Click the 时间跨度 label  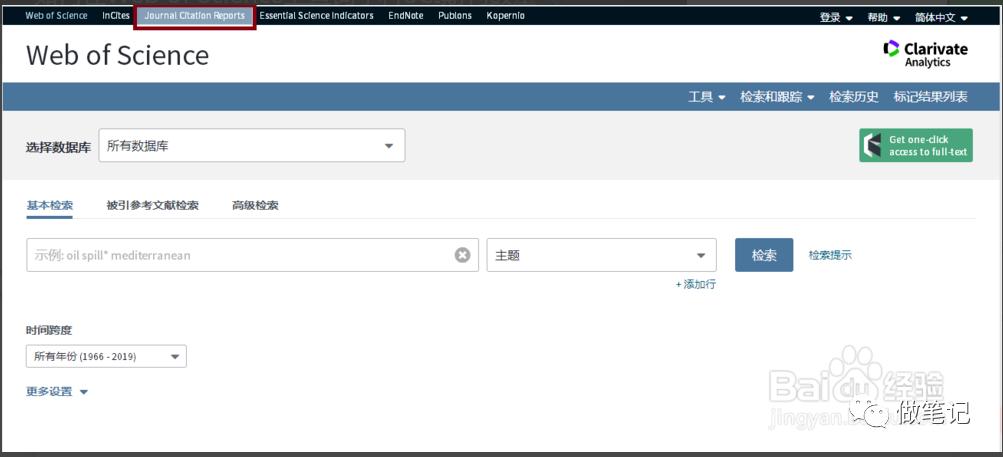49,330
